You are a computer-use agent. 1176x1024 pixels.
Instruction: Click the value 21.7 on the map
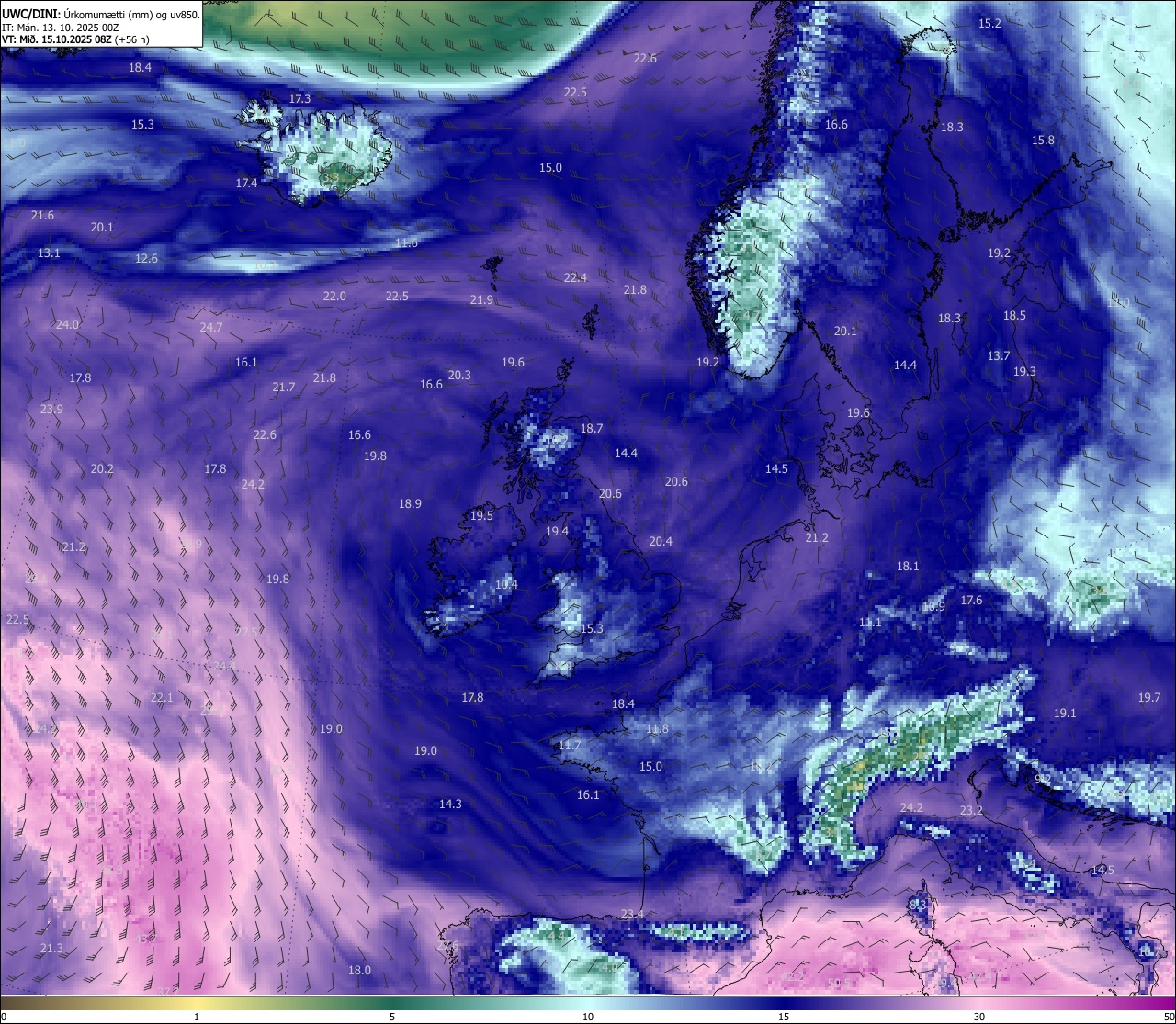284,388
